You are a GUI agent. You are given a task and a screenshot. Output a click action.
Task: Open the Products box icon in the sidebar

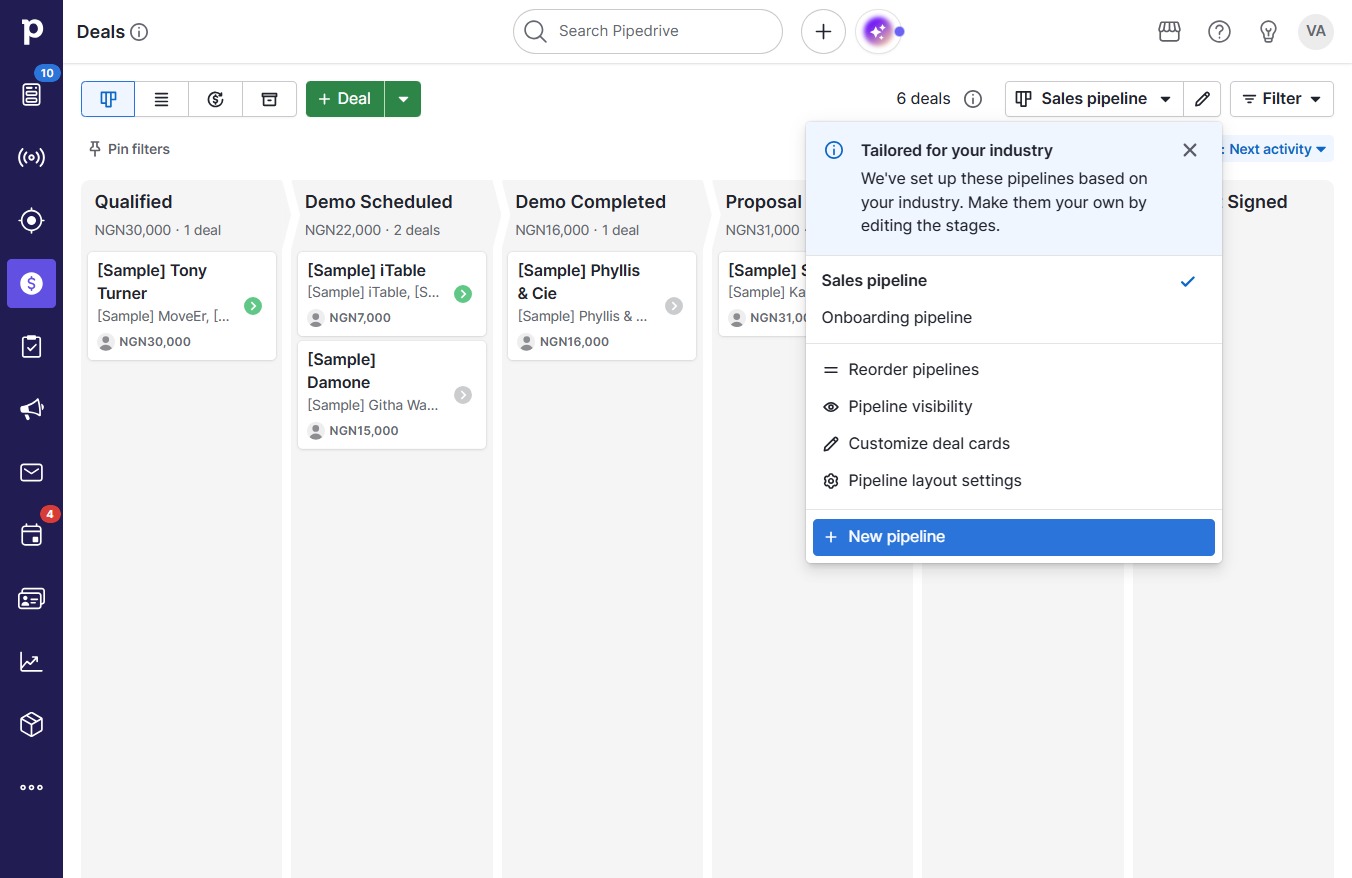pos(31,724)
